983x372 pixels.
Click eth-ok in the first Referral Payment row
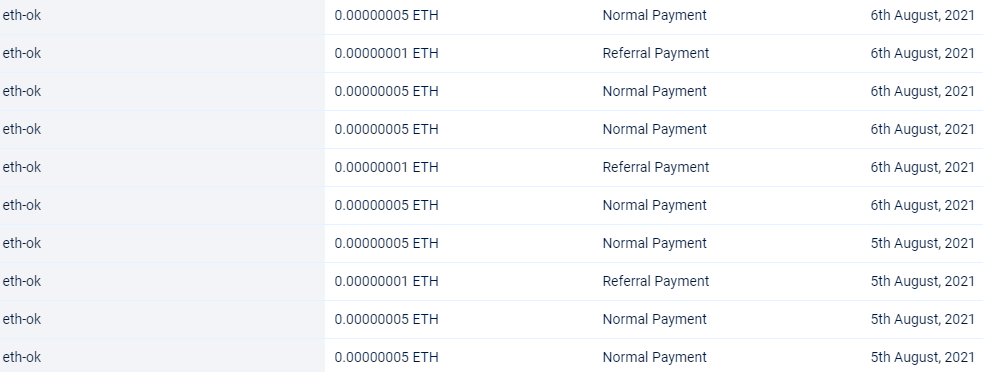pyautogui.click(x=22, y=53)
